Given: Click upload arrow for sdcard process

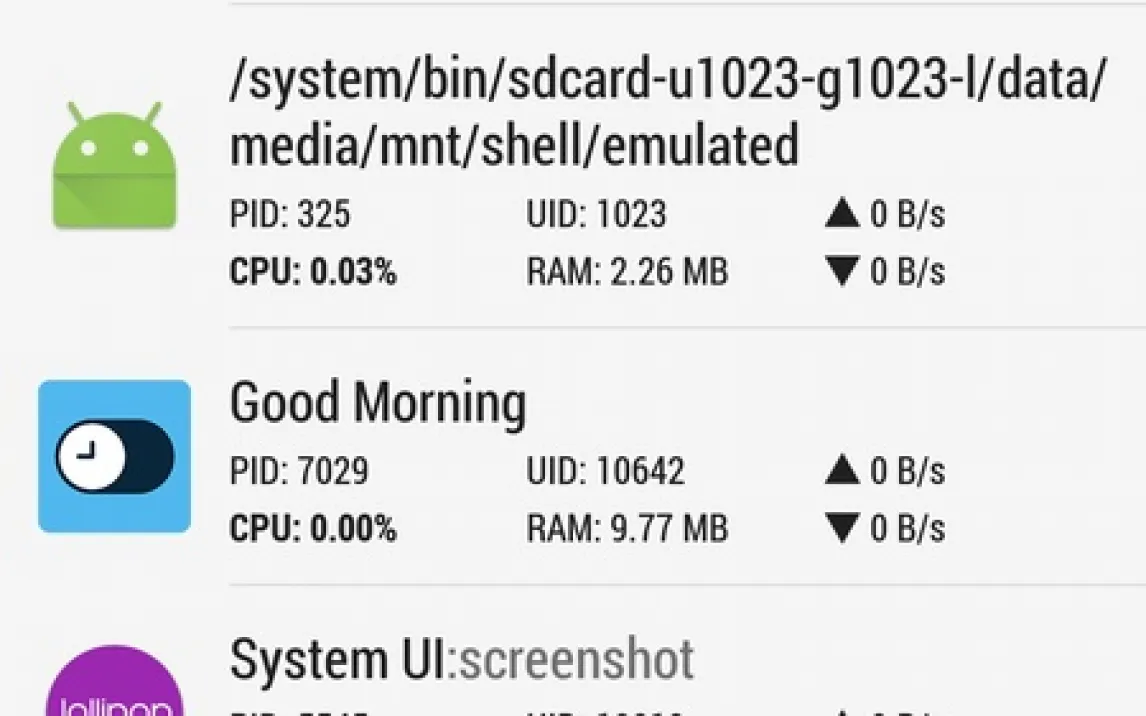Looking at the screenshot, I should click(843, 215).
